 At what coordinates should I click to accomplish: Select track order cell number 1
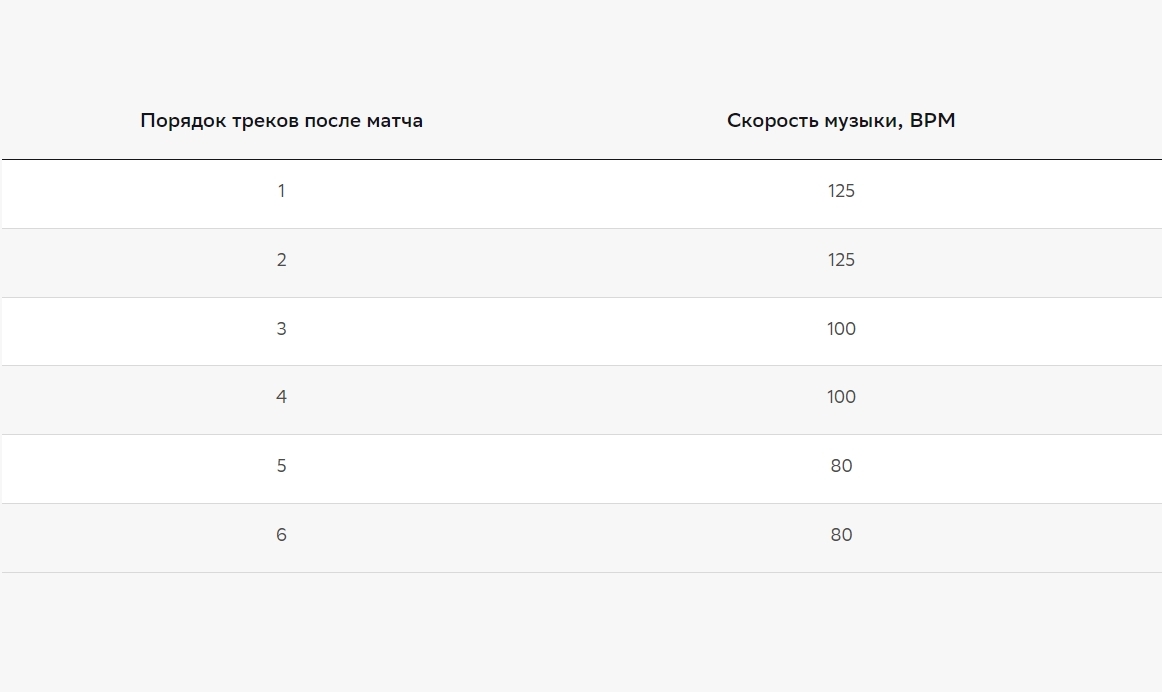coord(282,191)
